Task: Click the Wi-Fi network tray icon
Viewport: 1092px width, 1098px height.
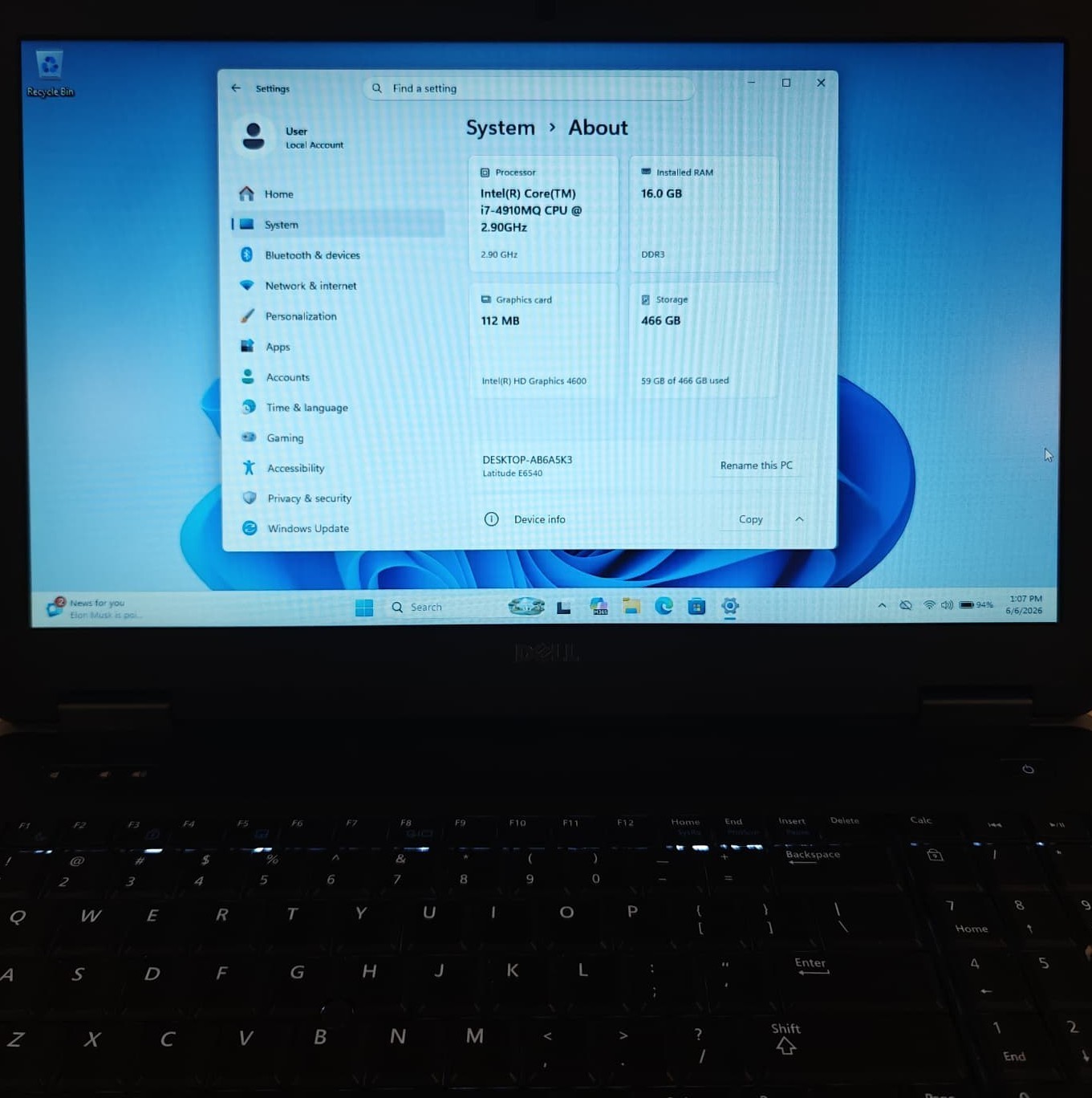Action: coord(929,605)
